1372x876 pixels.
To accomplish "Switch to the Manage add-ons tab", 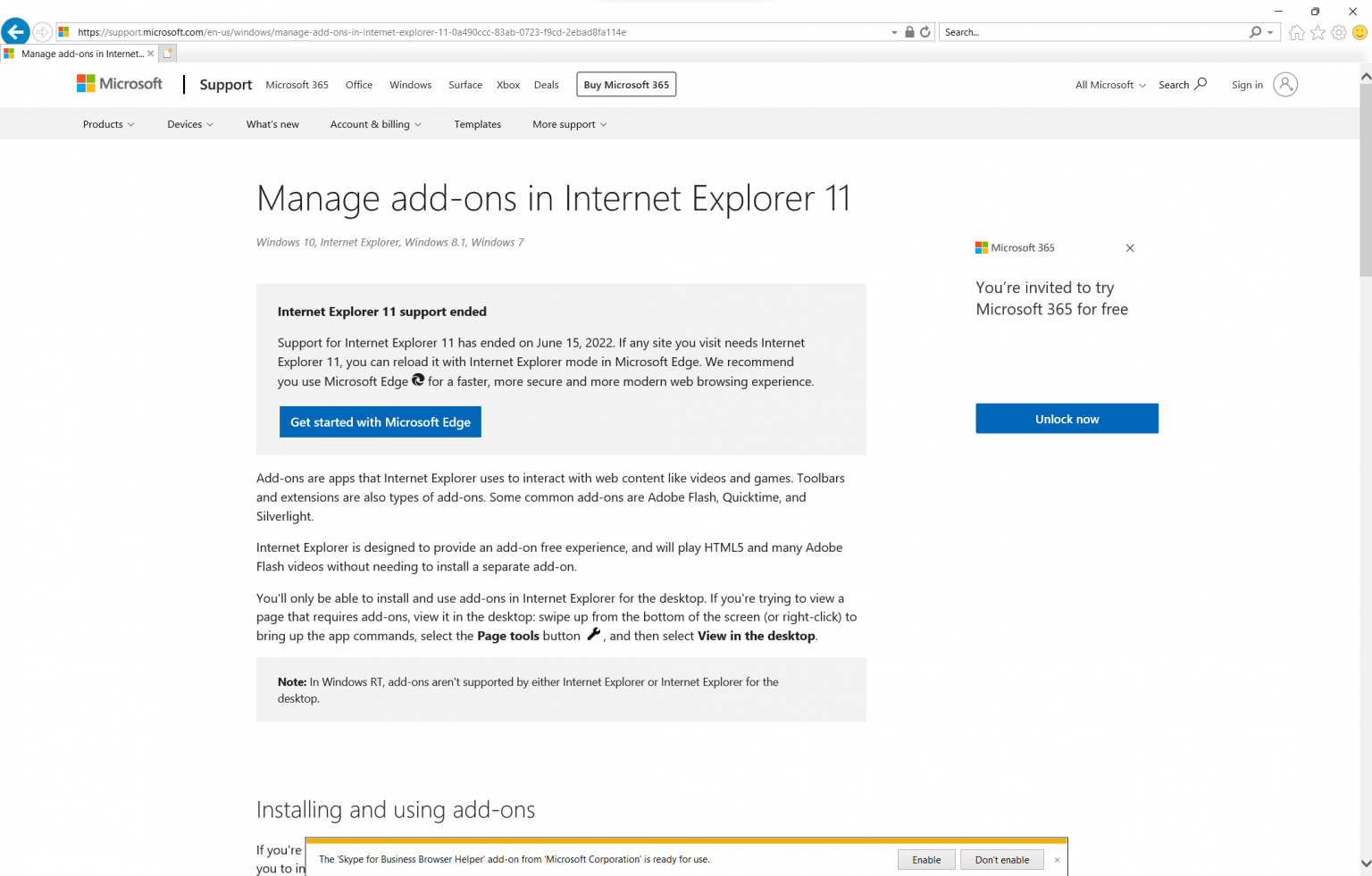I will coord(79,53).
